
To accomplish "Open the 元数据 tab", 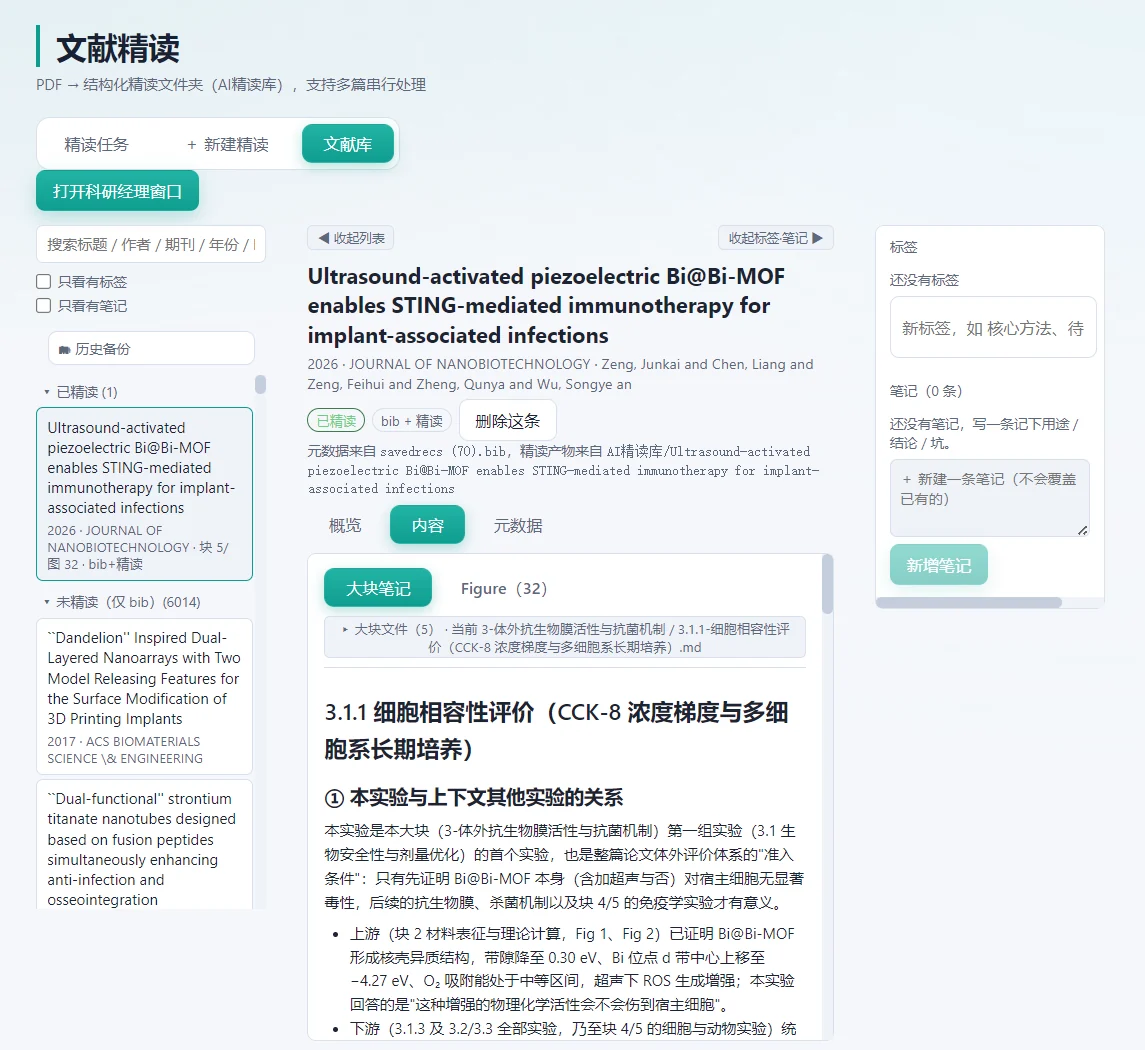I will point(518,525).
